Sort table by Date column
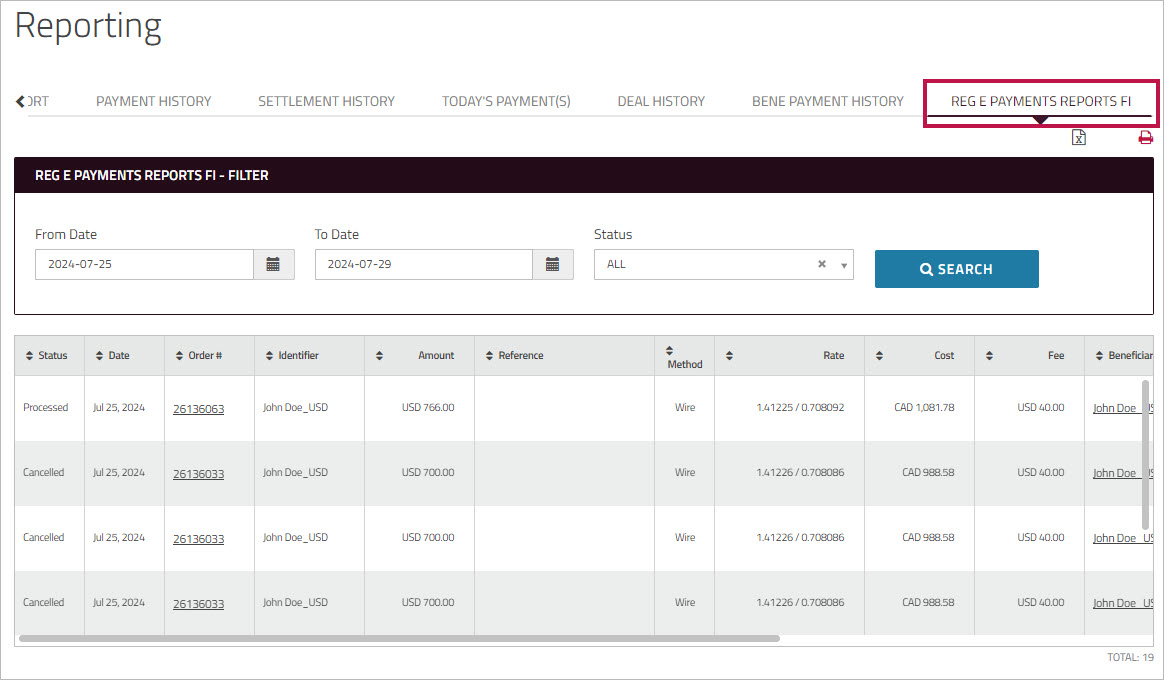The height and width of the screenshot is (680, 1164). tap(113, 356)
